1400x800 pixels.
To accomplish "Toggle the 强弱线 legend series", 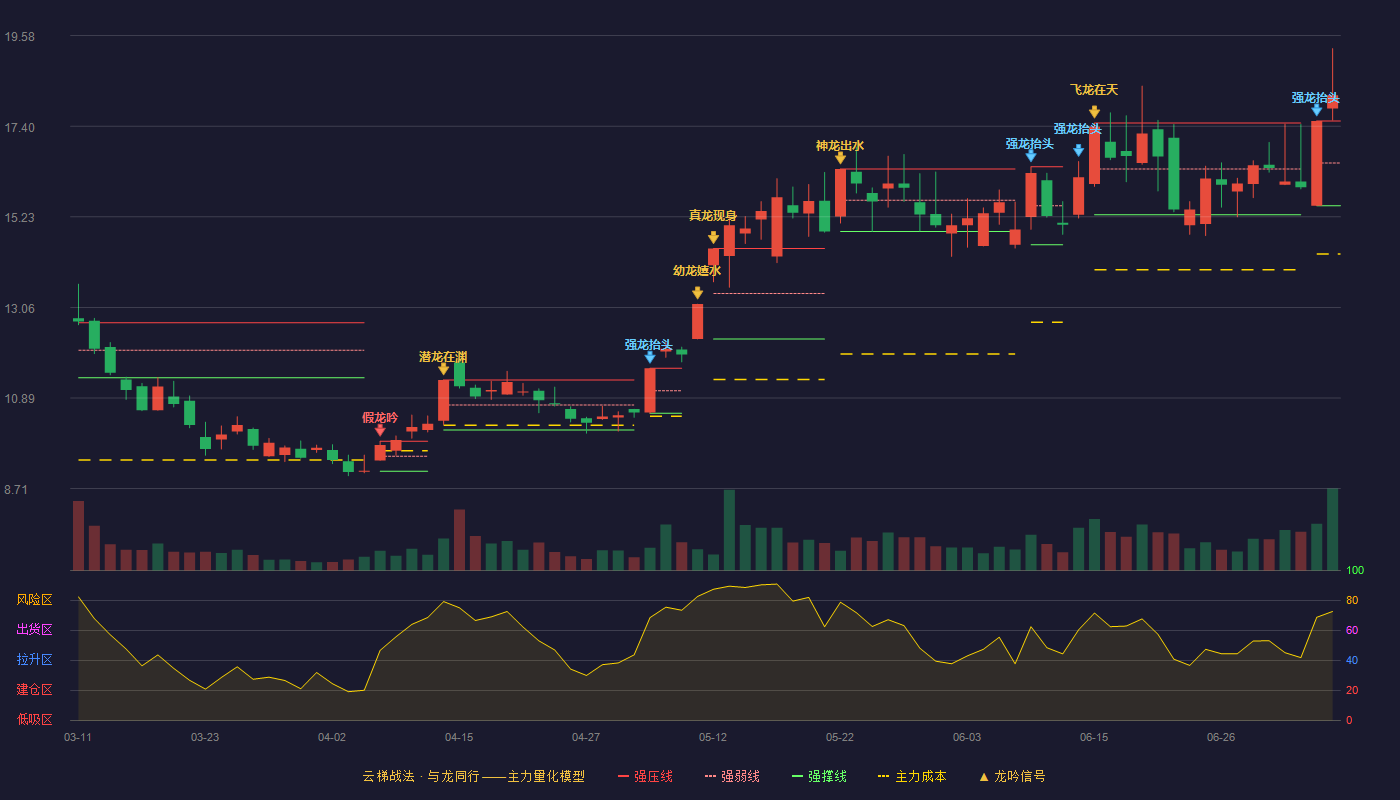I will click(x=732, y=776).
